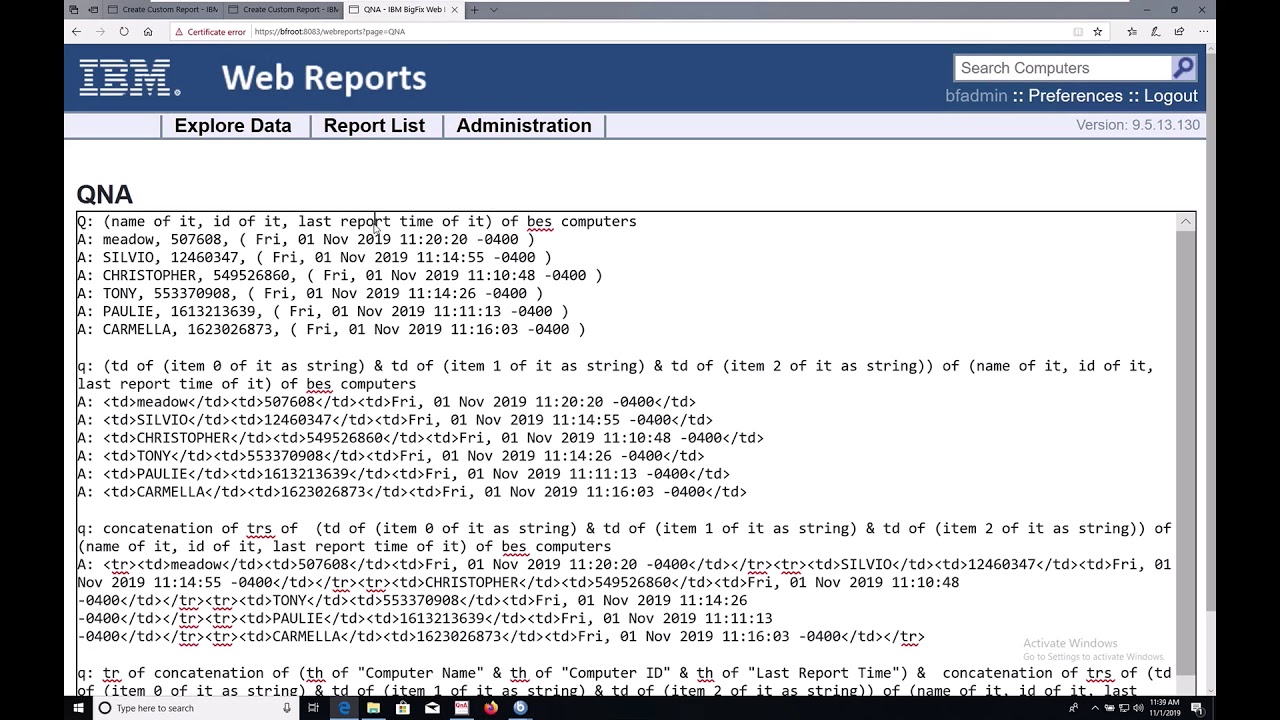This screenshot has width=1280, height=720.
Task: Click the Share page icon
Action: (x=1180, y=31)
